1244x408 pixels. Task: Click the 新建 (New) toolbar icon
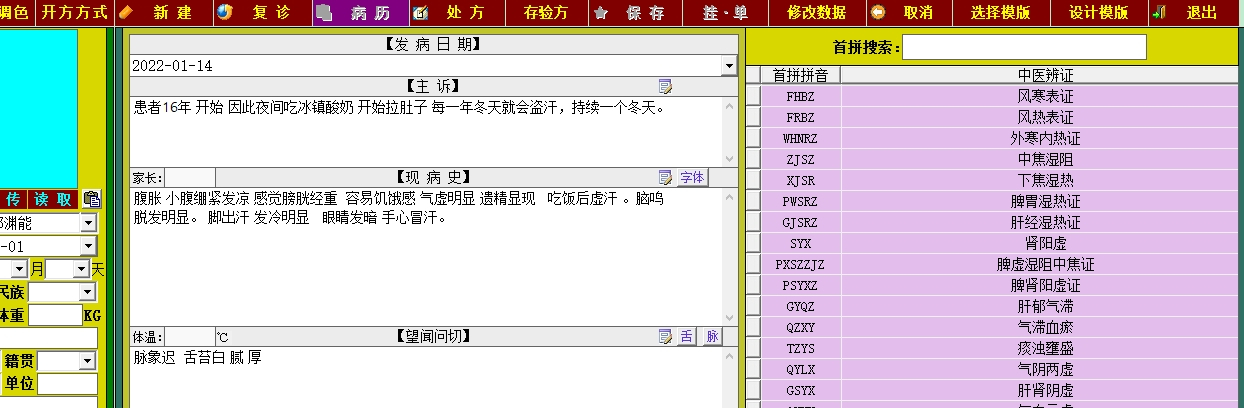pos(126,13)
